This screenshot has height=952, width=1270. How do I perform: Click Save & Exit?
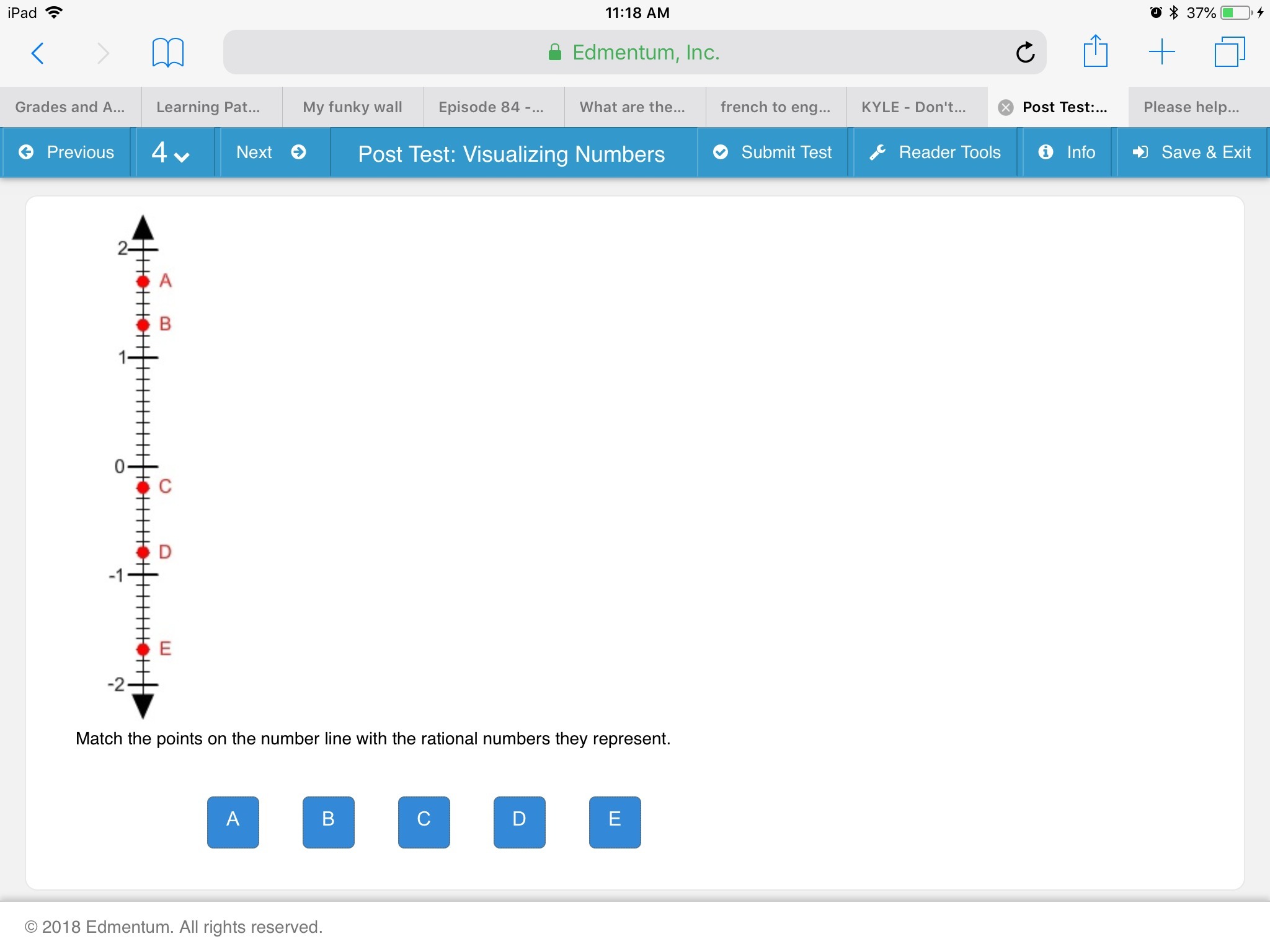pyautogui.click(x=1191, y=152)
